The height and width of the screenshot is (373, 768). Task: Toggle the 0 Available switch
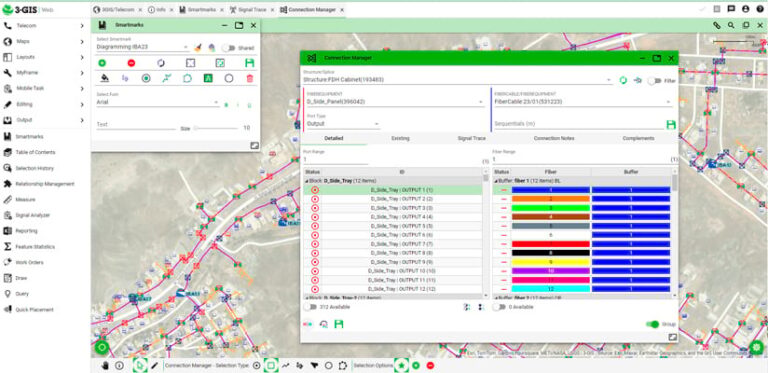coord(499,307)
